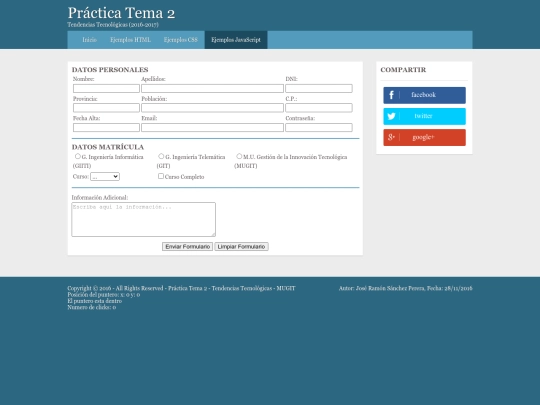Focus the Email input field
The height and width of the screenshot is (405, 540).
(x=212, y=127)
